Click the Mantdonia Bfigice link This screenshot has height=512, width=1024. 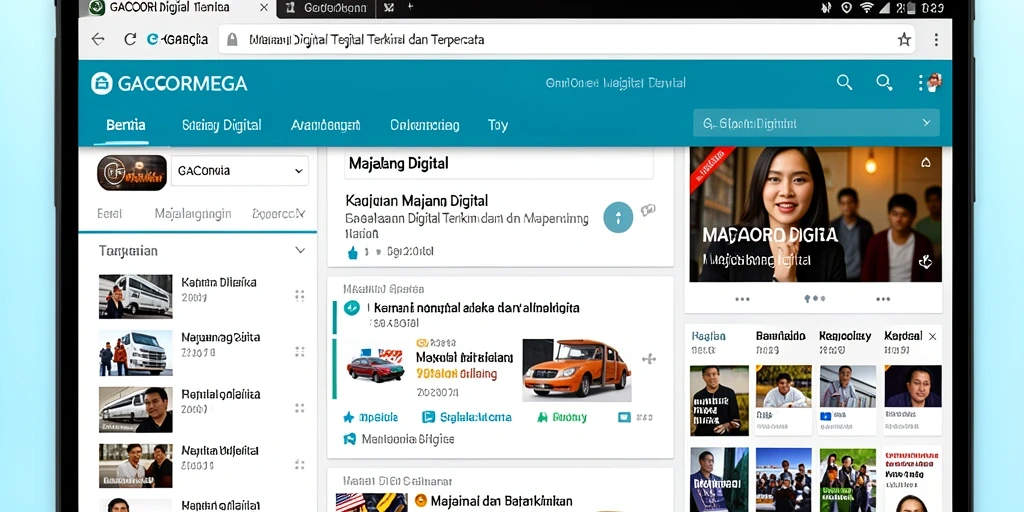click(x=398, y=439)
